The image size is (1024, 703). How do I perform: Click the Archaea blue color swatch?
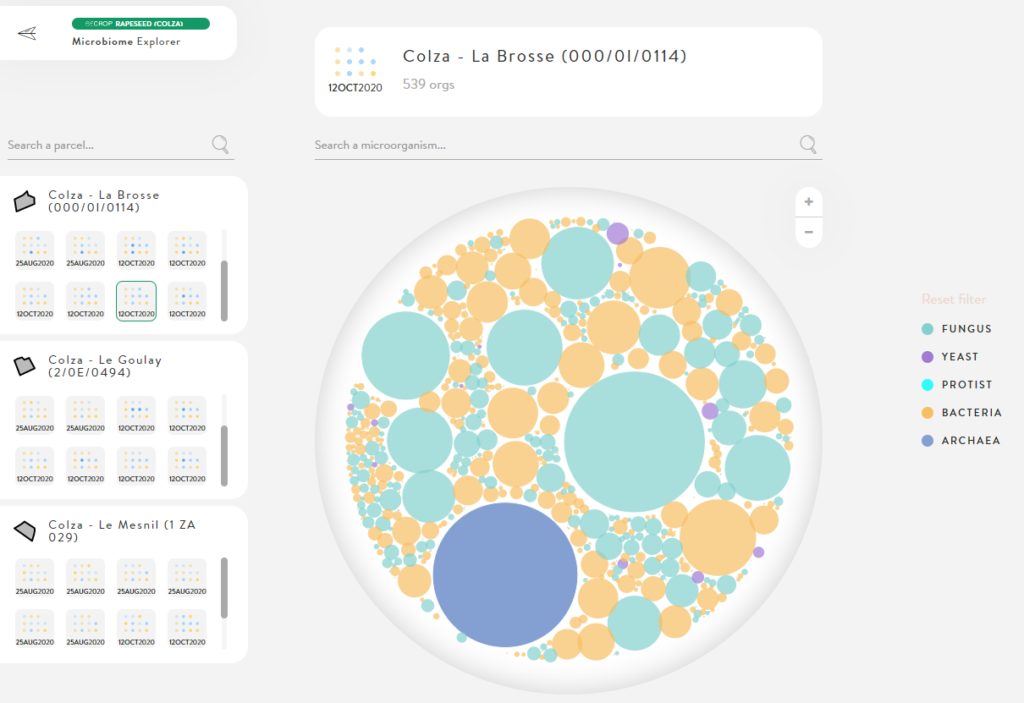click(928, 440)
